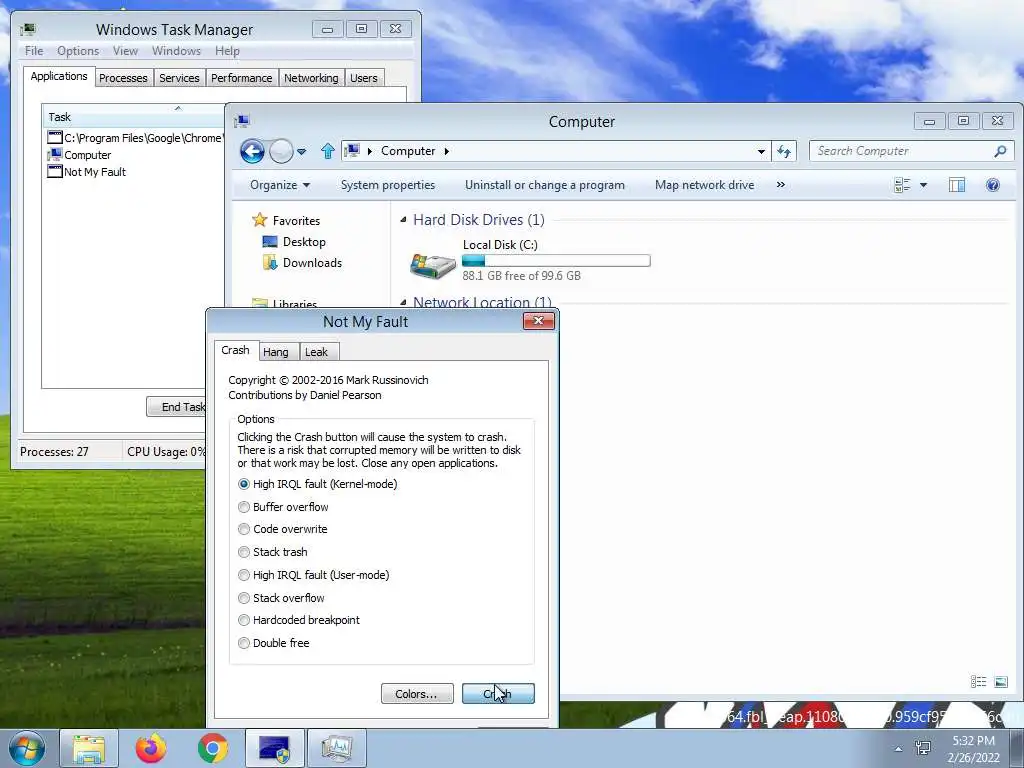Toggle the preview pane icon
This screenshot has height=768, width=1024.
coord(957,185)
